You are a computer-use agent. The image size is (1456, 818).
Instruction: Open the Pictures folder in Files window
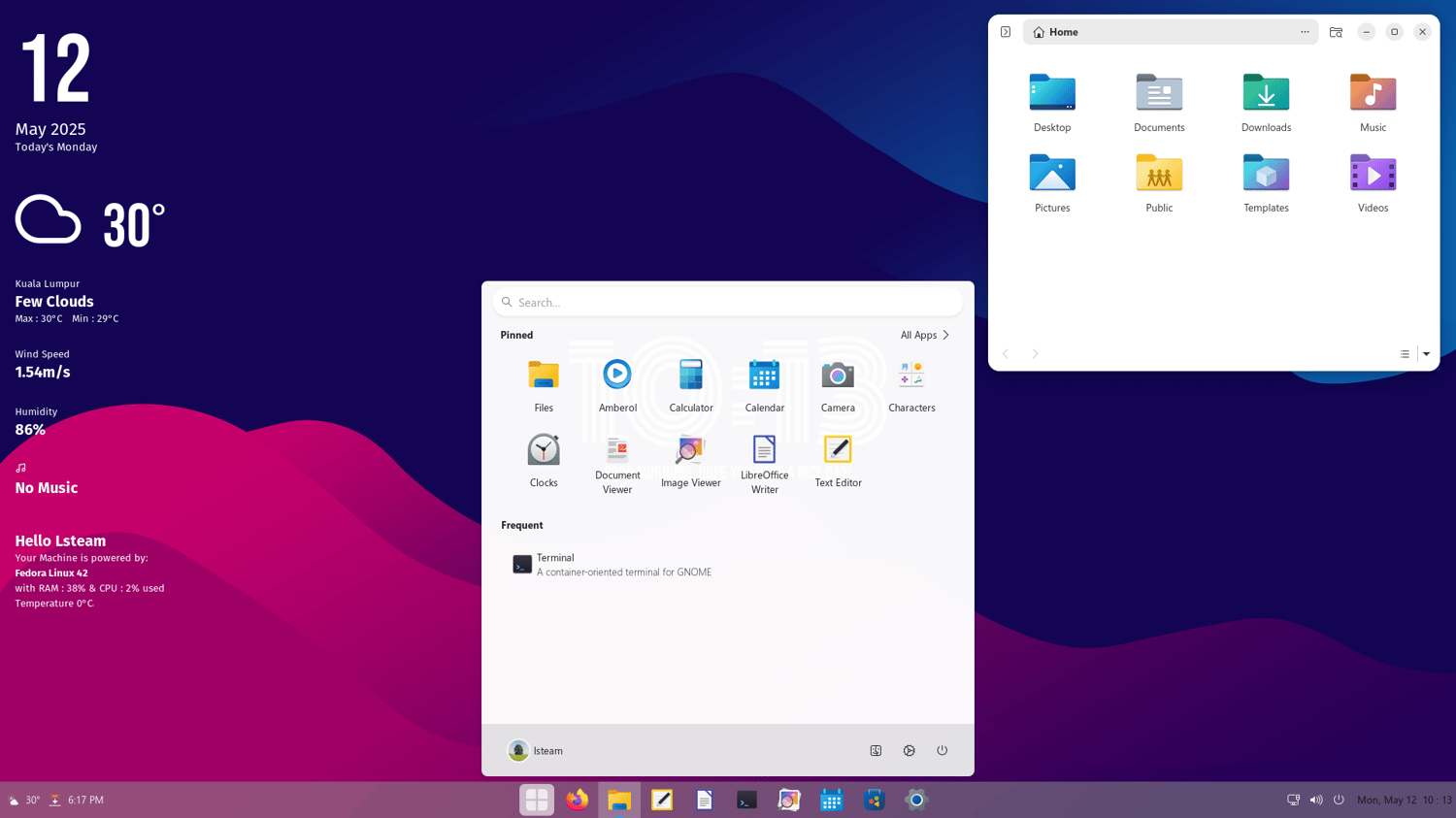1052,183
